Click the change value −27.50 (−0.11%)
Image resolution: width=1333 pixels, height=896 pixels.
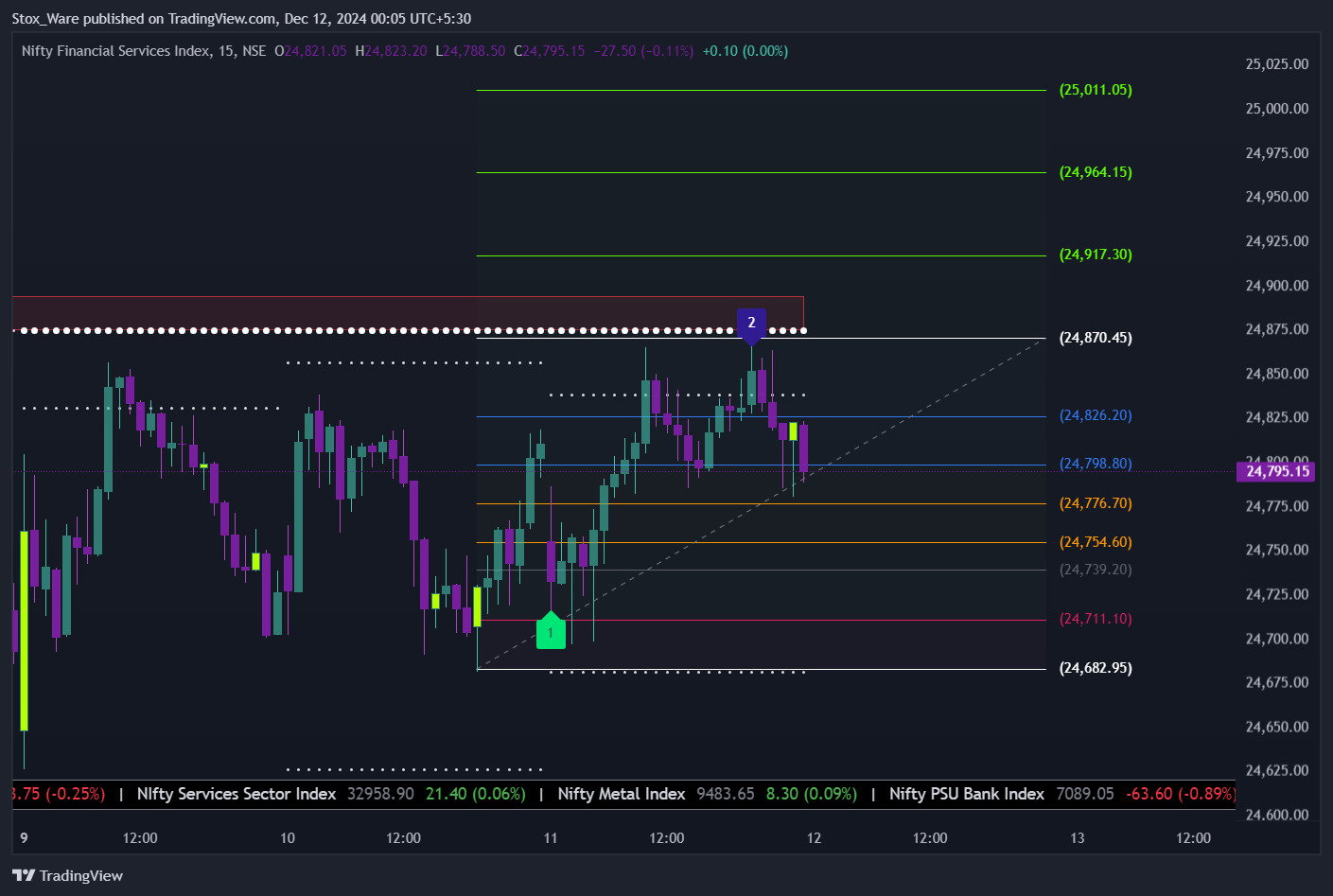(643, 51)
